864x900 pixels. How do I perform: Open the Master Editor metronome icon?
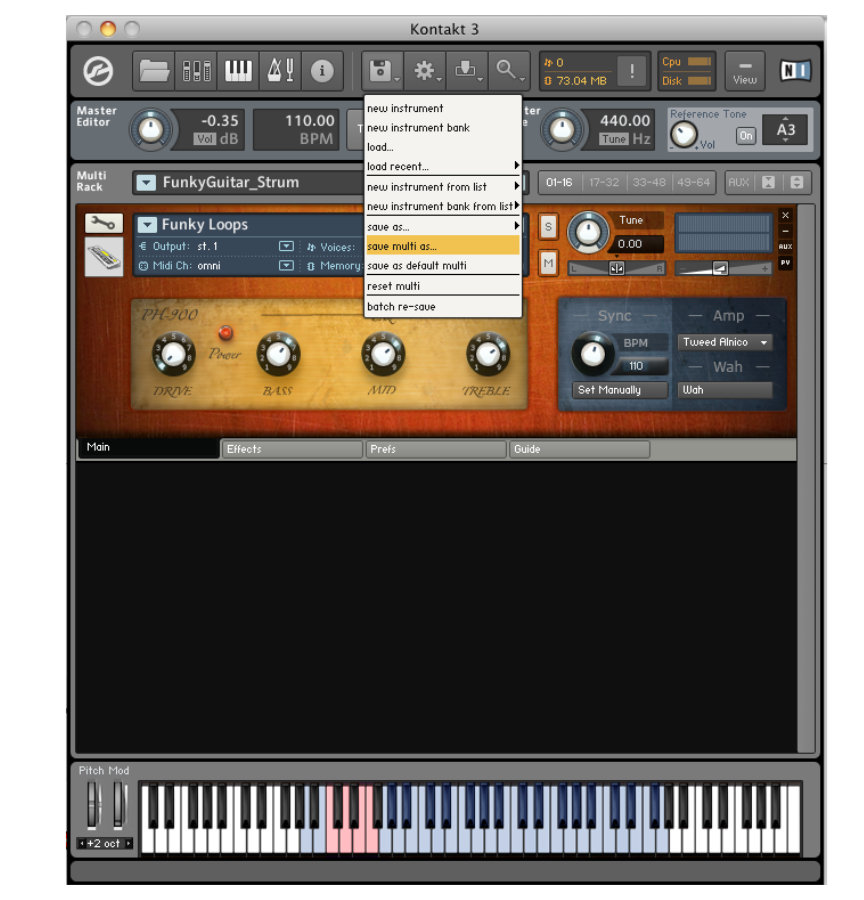point(280,71)
